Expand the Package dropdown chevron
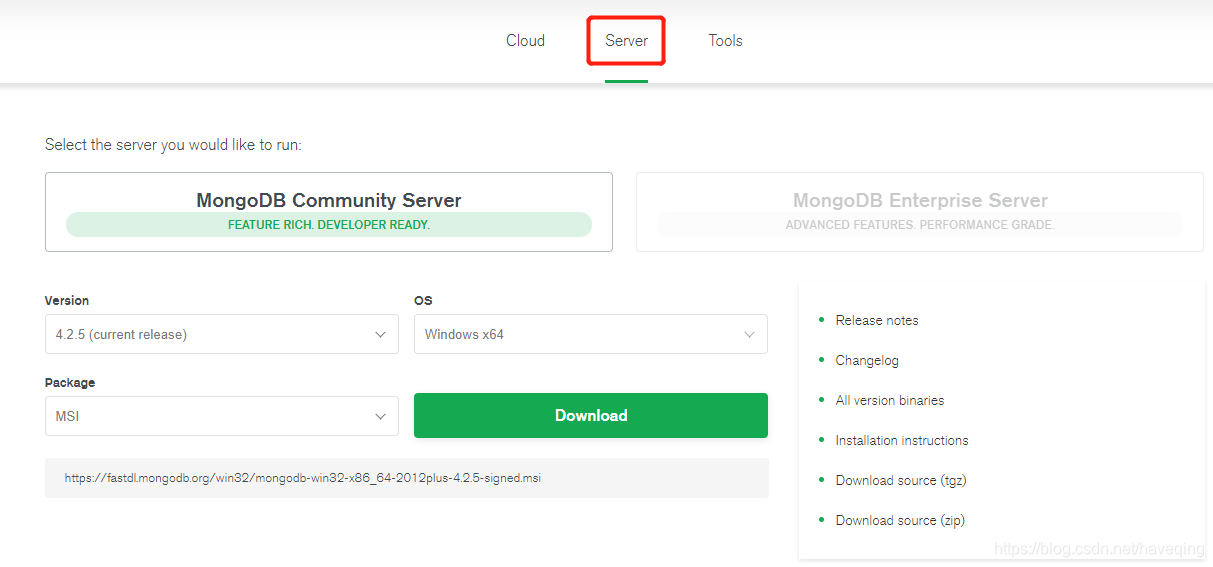Screen dimensions: 1213x567 380,417
